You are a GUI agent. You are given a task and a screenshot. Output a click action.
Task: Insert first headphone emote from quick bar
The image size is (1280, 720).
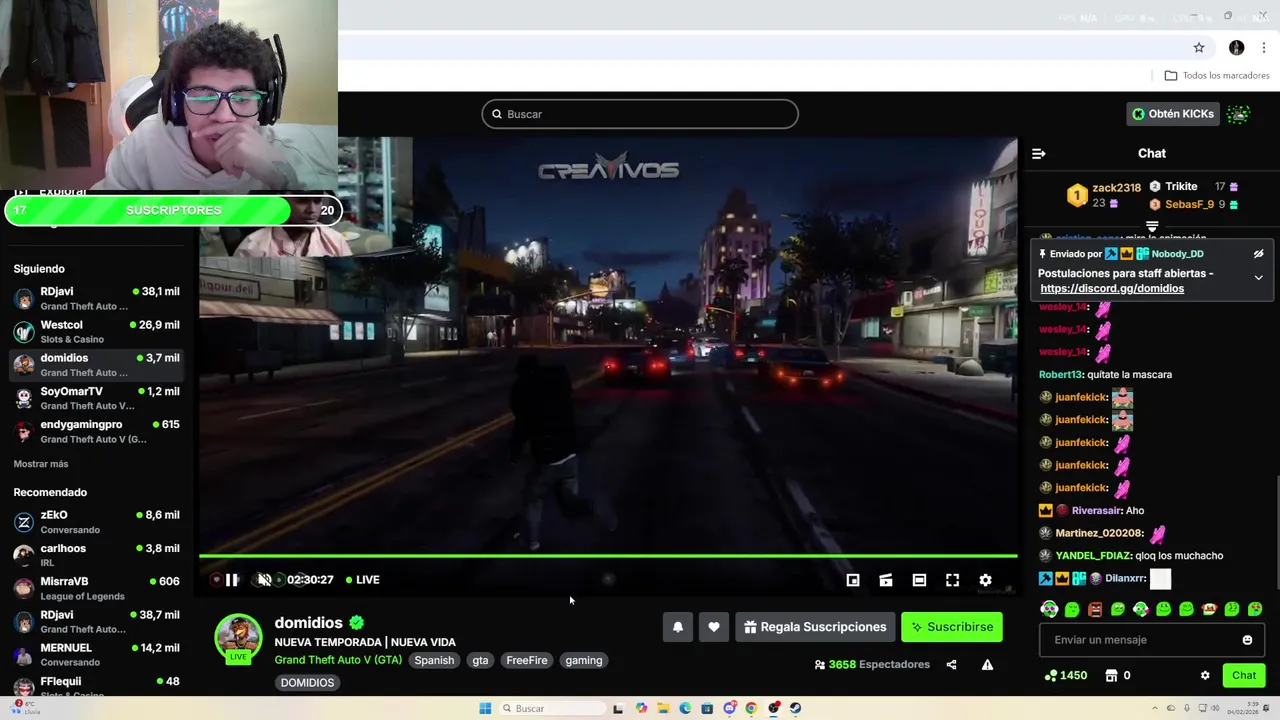click(x=1049, y=609)
